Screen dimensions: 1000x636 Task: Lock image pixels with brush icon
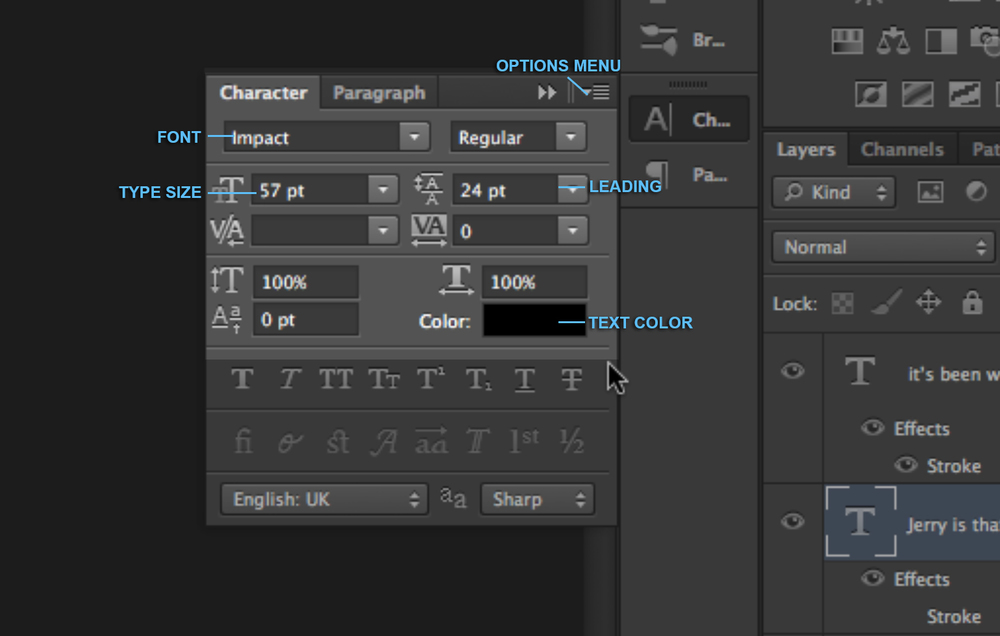click(x=886, y=302)
